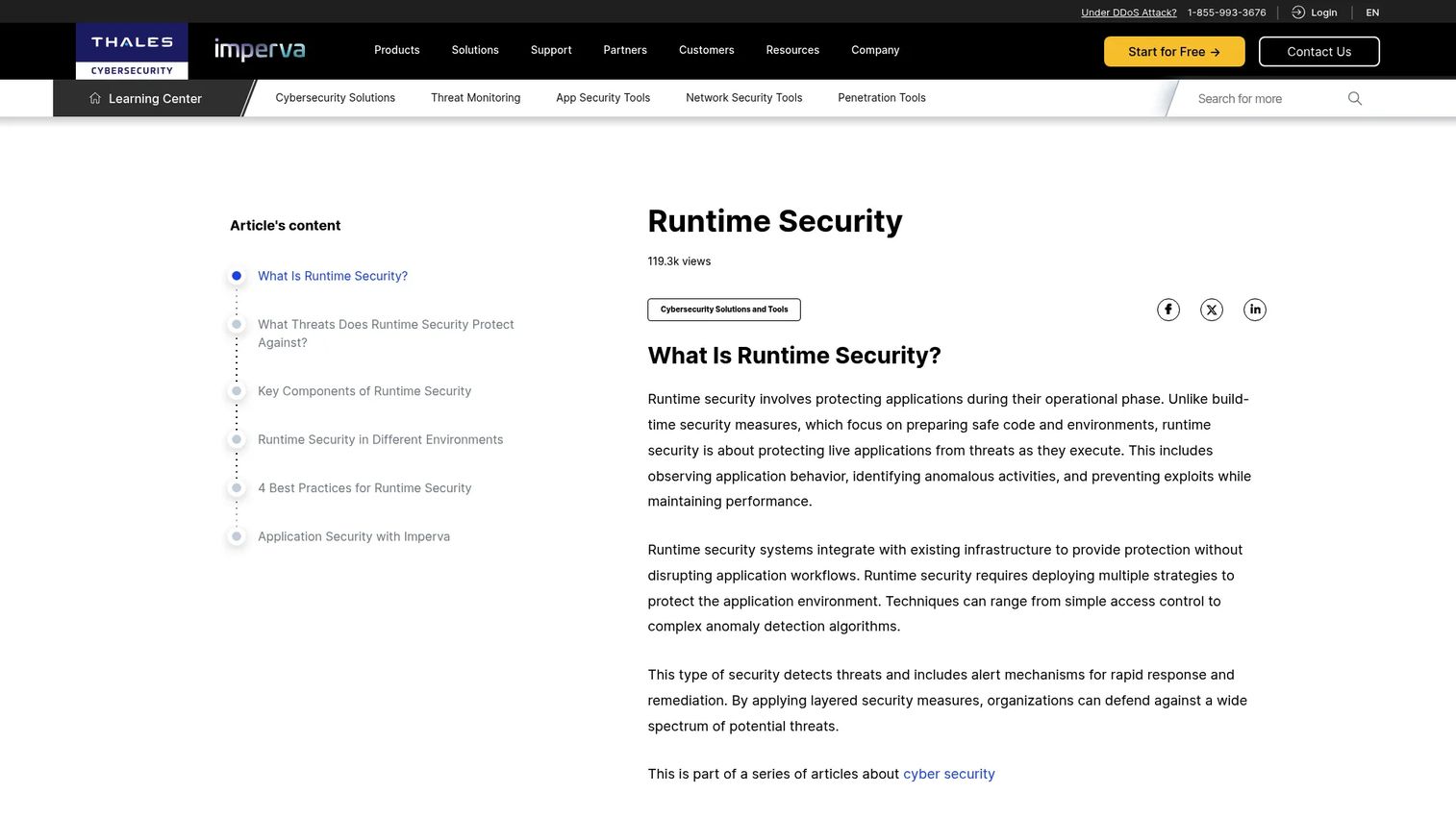Screen dimensions: 1456x818
Task: Share article on LinkedIn icon
Action: [1255, 310]
